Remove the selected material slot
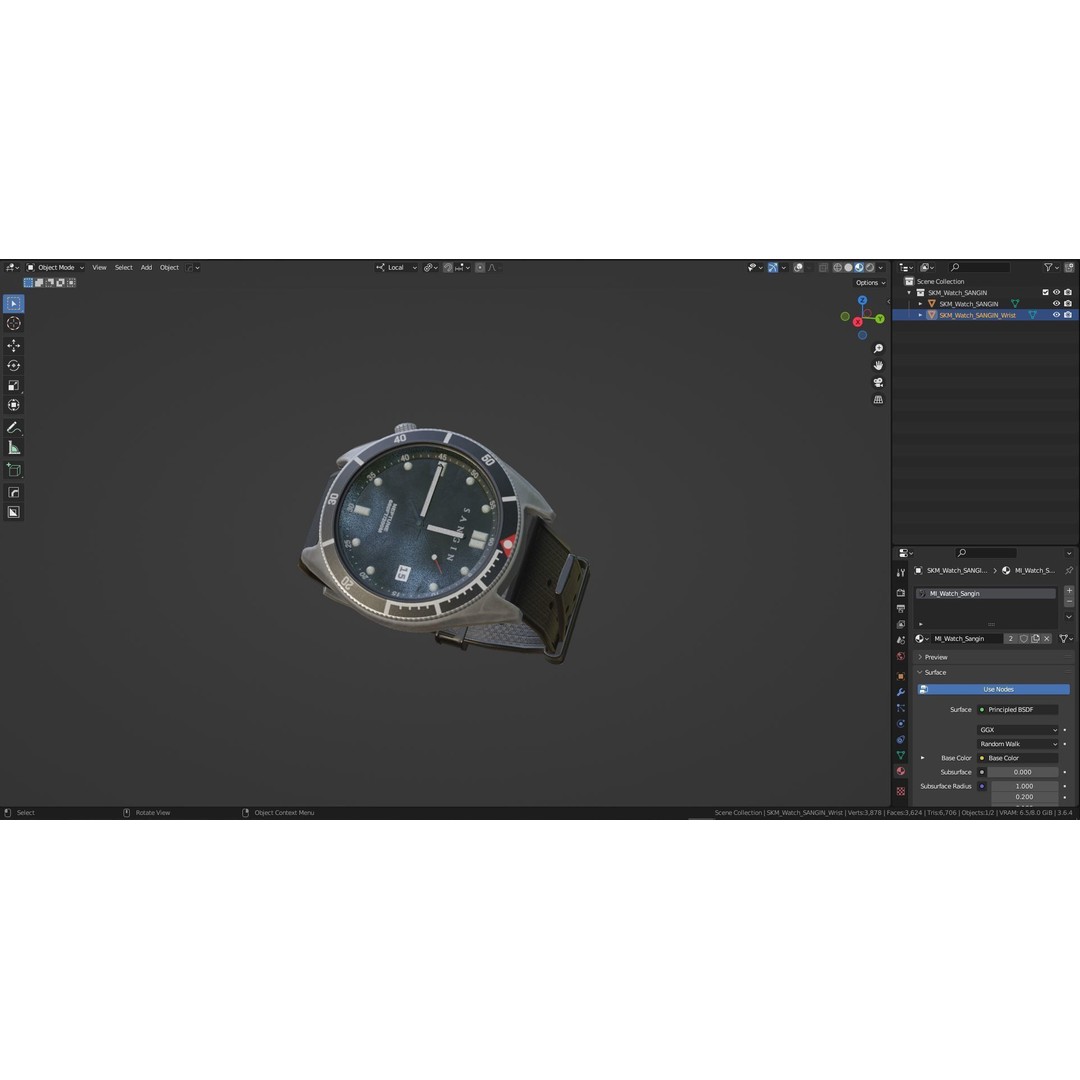The width and height of the screenshot is (1080, 1080). (x=1069, y=602)
